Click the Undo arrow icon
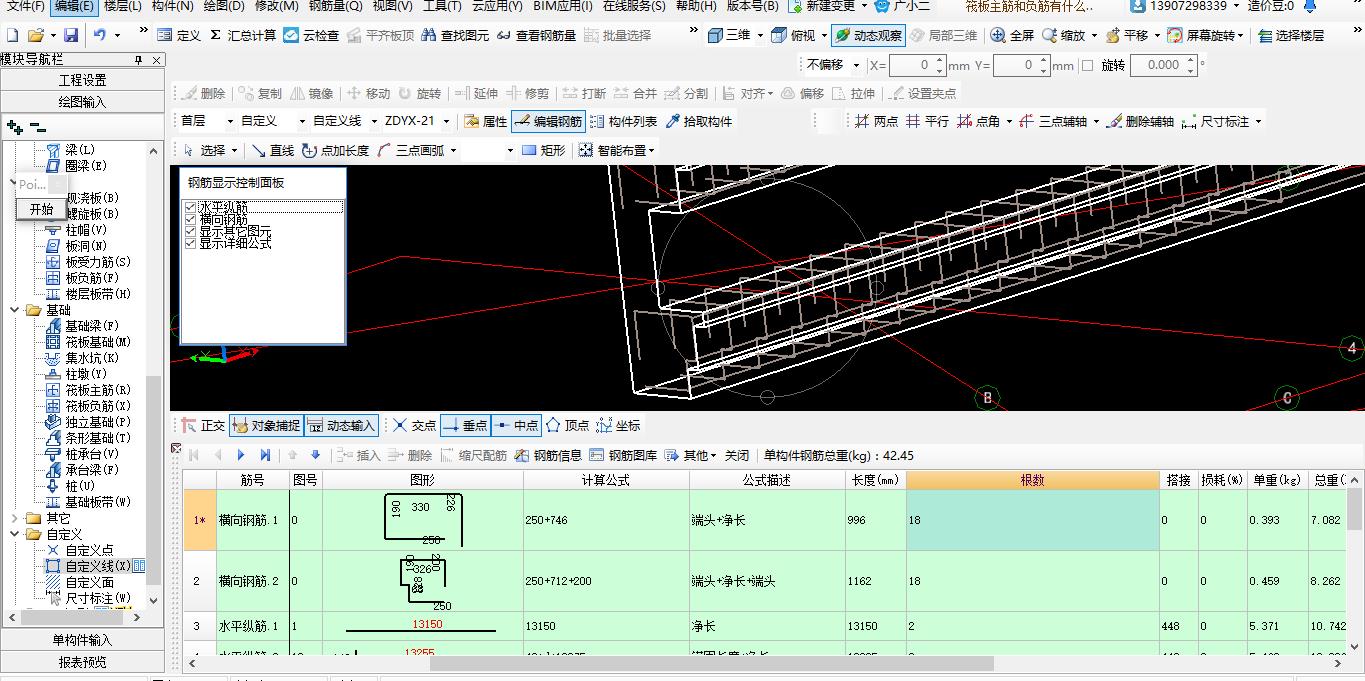The height and width of the screenshot is (681, 1365). (99, 35)
